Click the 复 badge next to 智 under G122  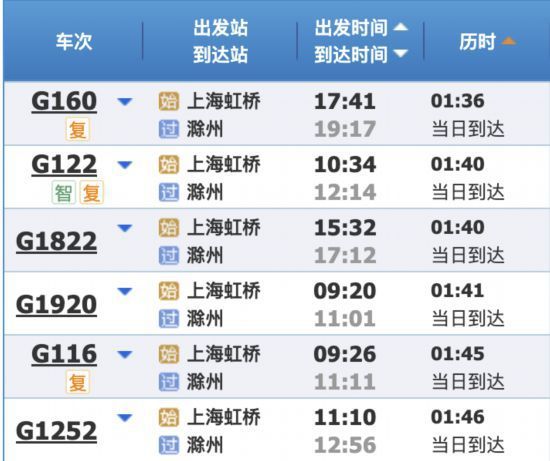[92, 193]
